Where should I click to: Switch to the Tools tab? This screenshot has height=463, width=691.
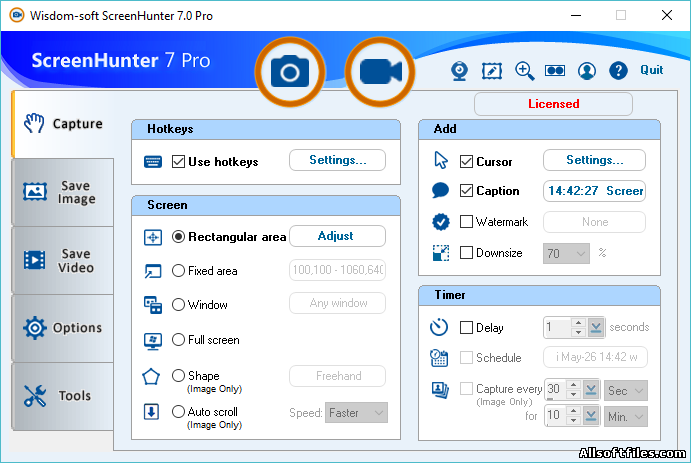tap(63, 396)
